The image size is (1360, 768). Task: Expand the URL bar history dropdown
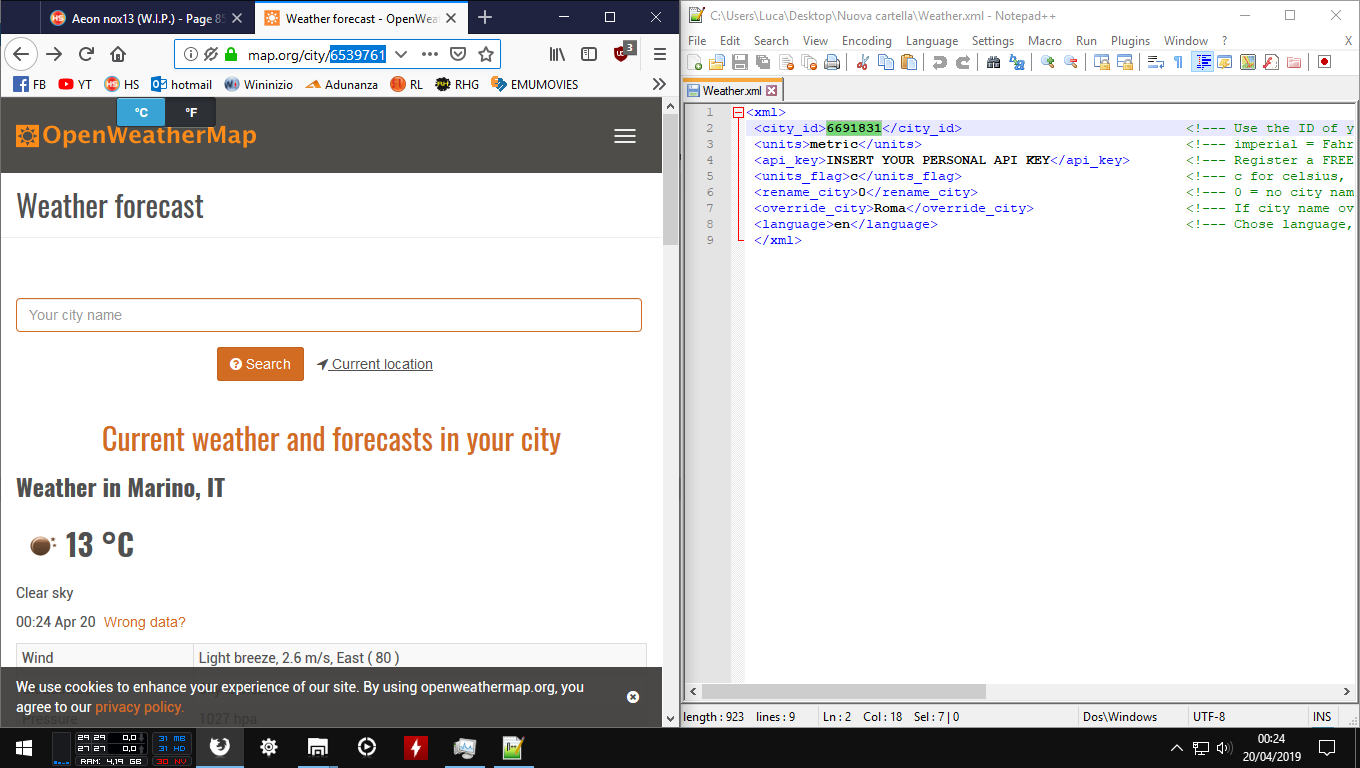401,54
